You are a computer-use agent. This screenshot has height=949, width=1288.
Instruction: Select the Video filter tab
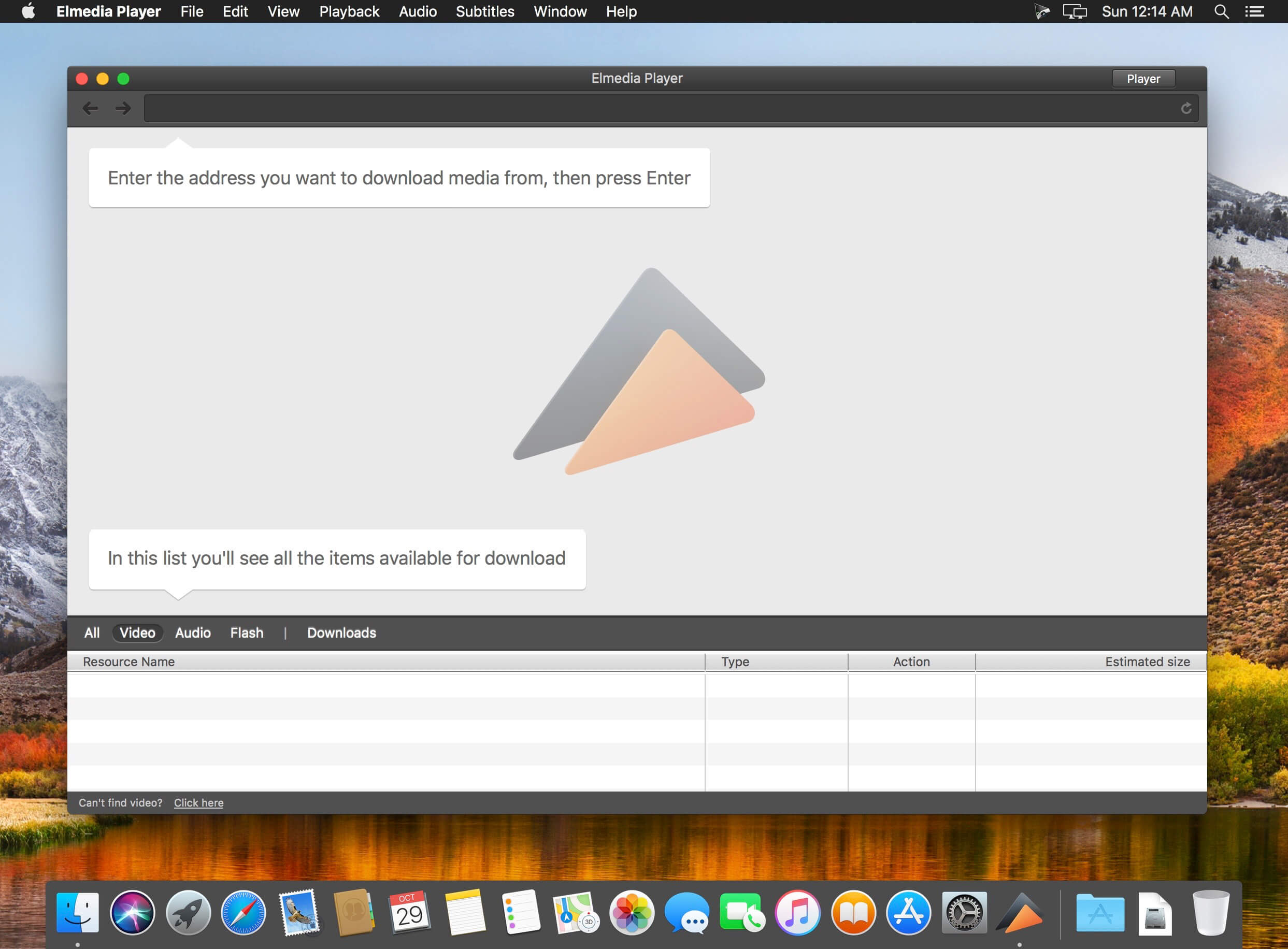(x=137, y=632)
